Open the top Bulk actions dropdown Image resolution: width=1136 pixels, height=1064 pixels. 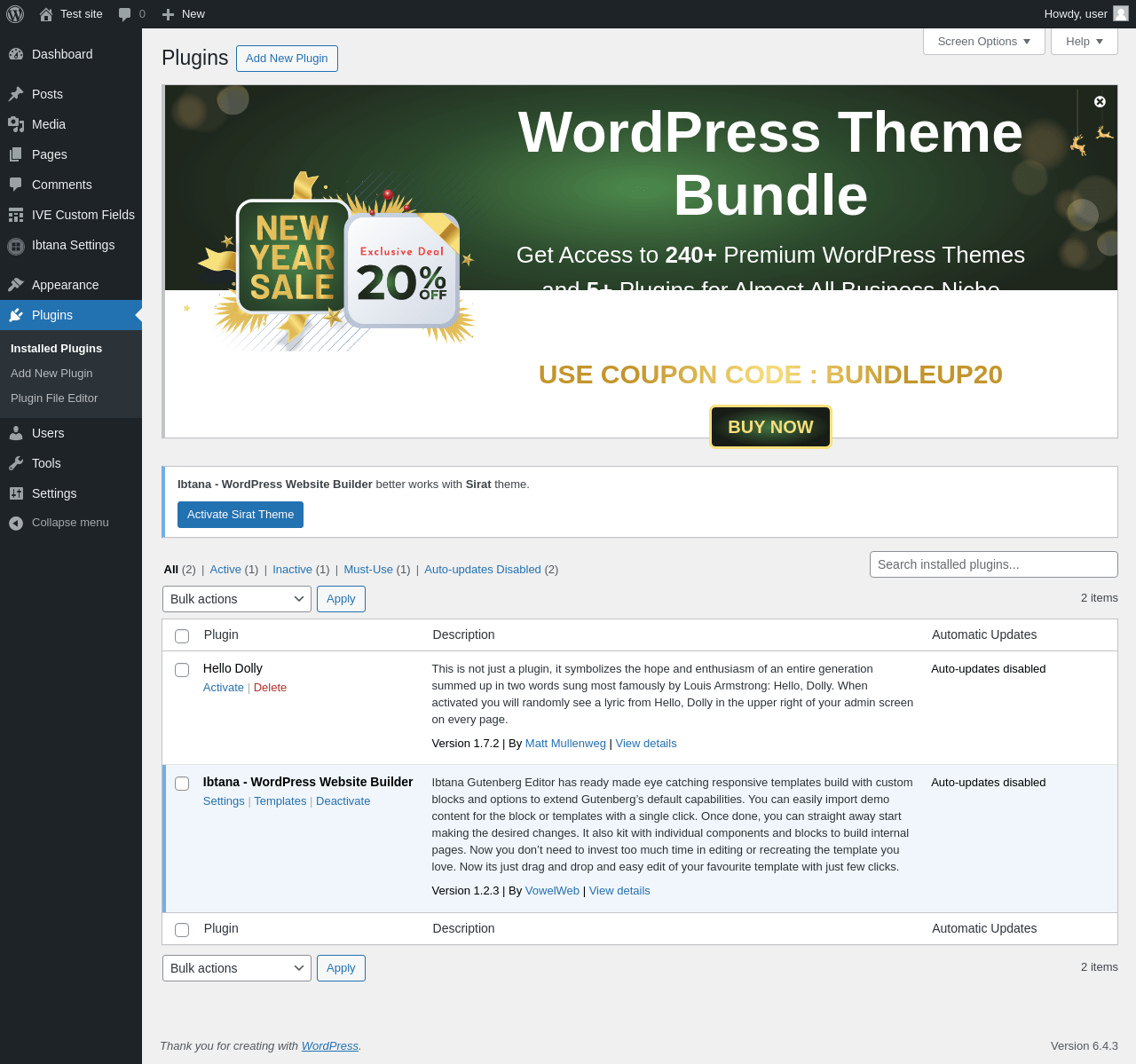point(237,599)
